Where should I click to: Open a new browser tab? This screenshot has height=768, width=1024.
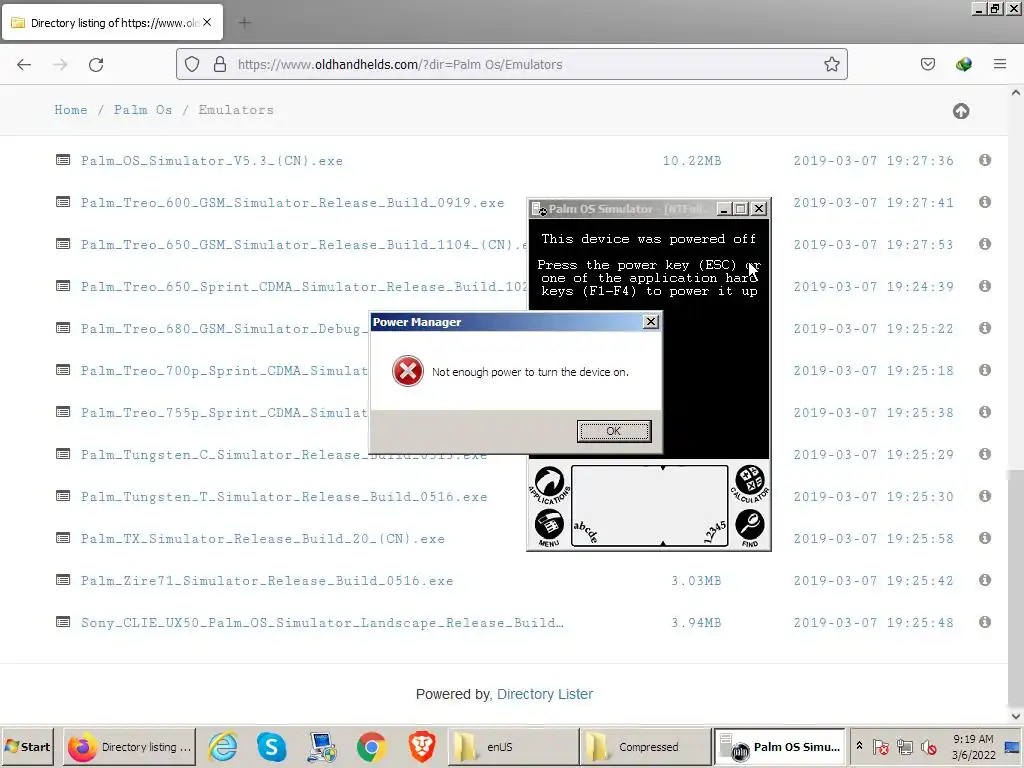pos(244,23)
